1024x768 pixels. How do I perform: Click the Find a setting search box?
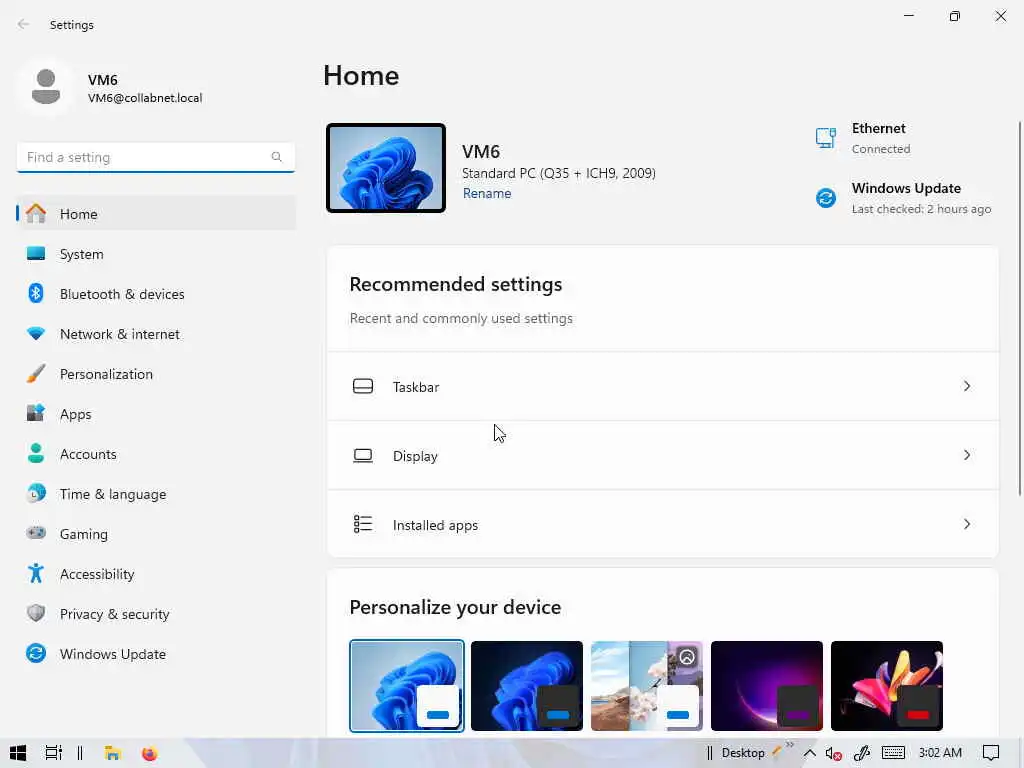(156, 157)
